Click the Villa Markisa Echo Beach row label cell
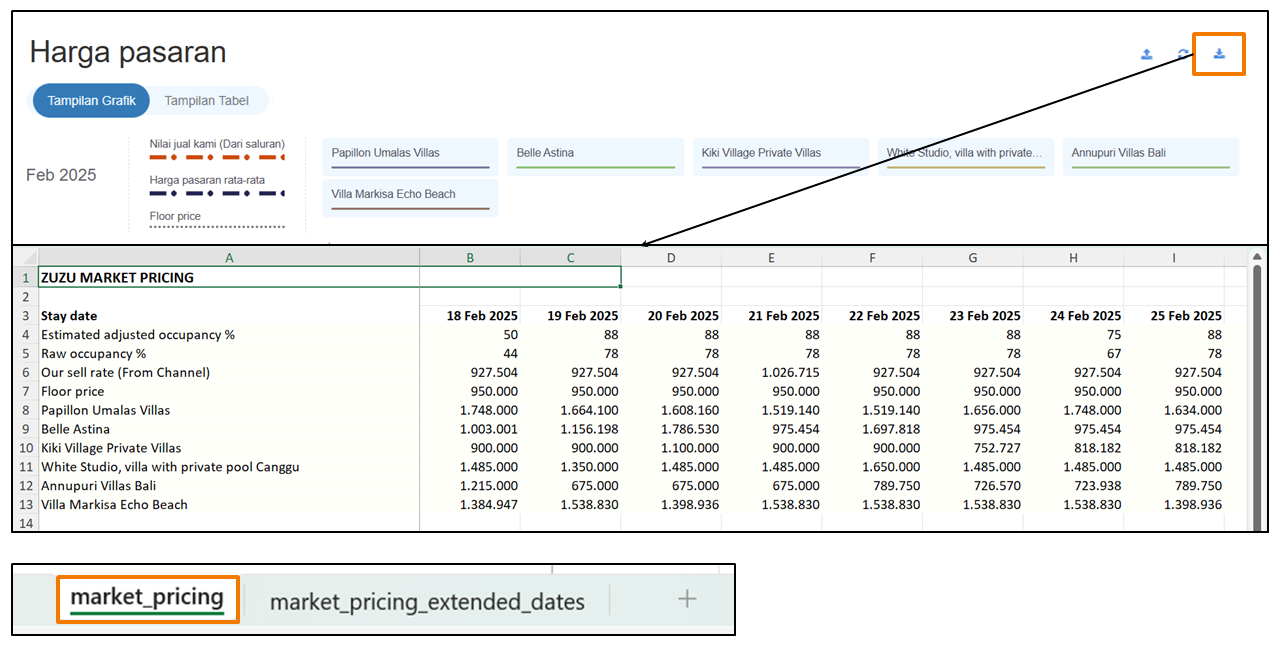 point(229,505)
